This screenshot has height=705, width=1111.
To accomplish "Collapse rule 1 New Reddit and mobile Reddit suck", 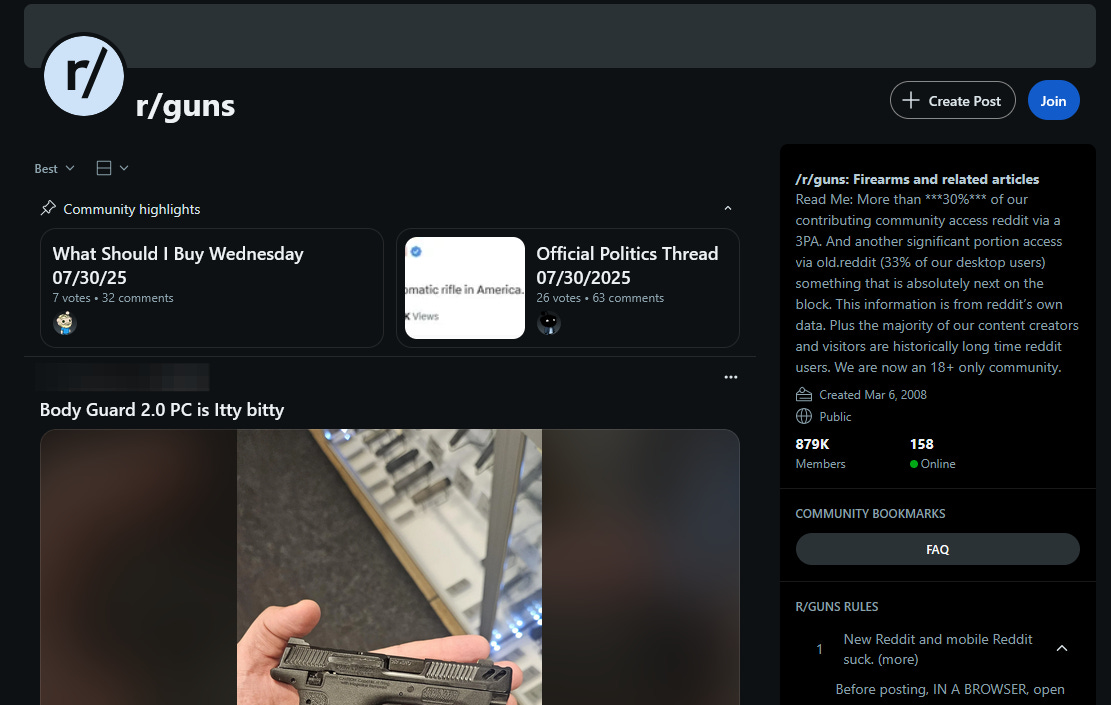I will coord(1061,648).
